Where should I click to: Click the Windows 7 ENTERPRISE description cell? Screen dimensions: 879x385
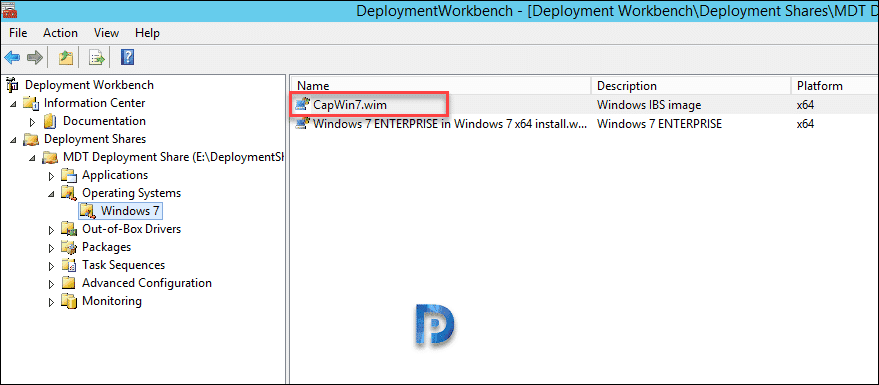(659, 123)
